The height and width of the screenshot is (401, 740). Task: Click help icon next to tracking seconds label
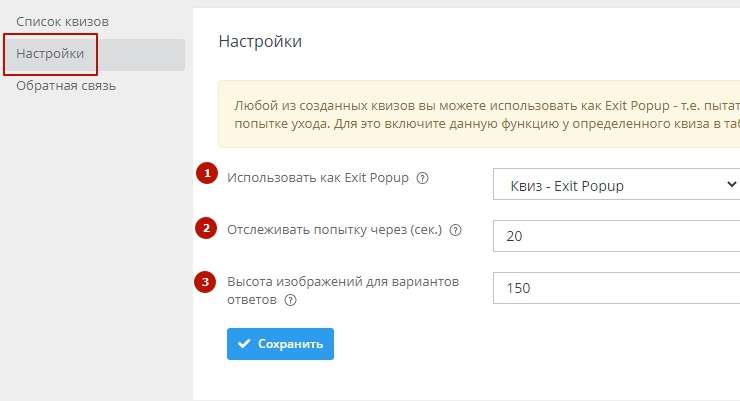click(456, 230)
